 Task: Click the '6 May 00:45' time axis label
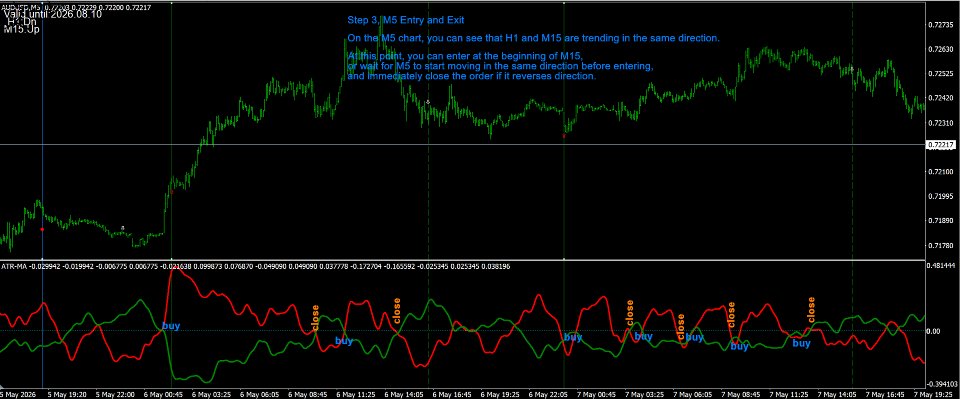click(x=162, y=394)
